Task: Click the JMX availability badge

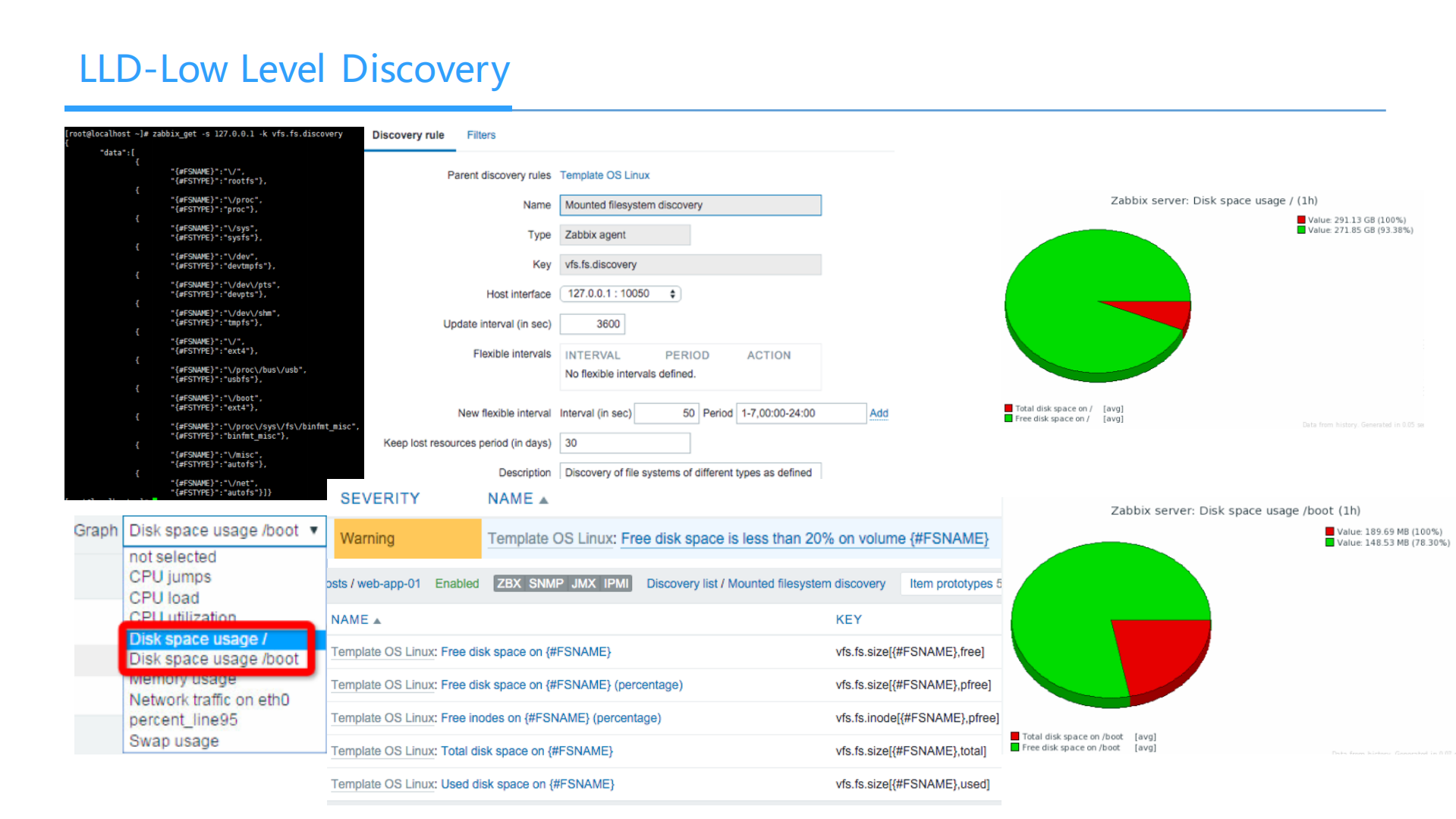Action: click(583, 584)
